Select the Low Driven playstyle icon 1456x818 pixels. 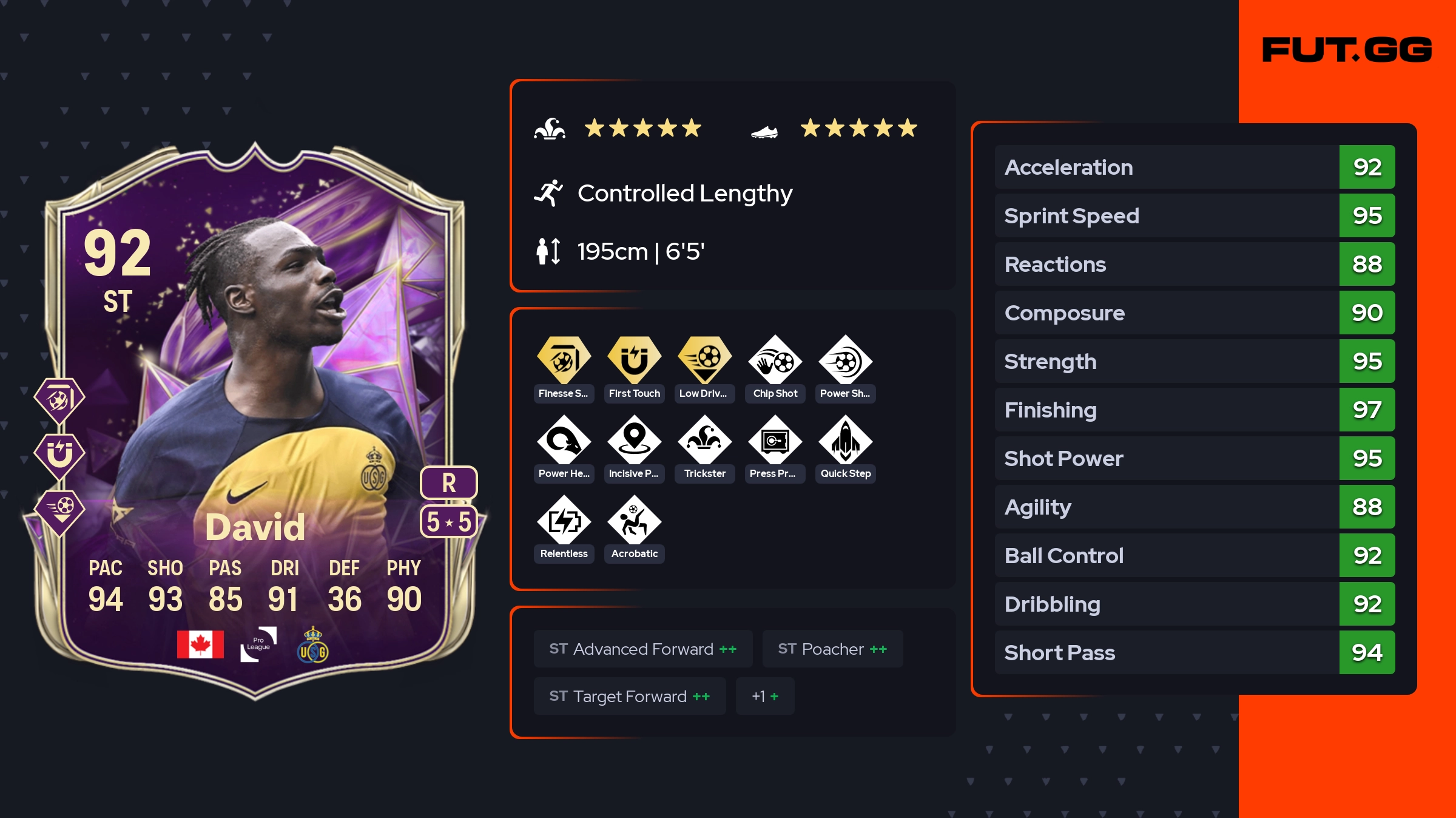click(x=704, y=360)
